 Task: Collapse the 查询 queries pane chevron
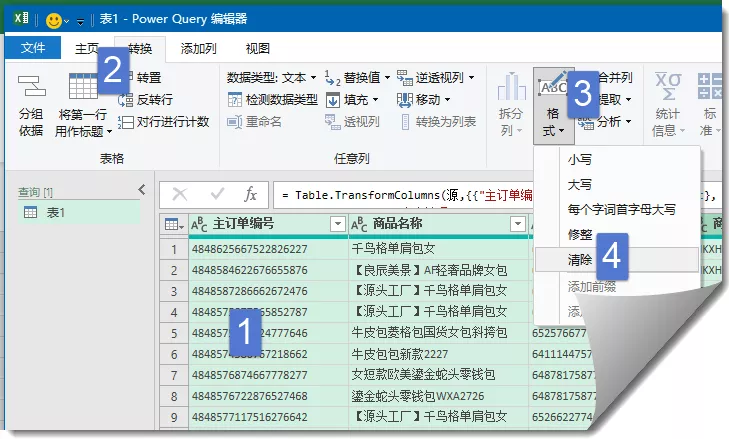click(142, 189)
